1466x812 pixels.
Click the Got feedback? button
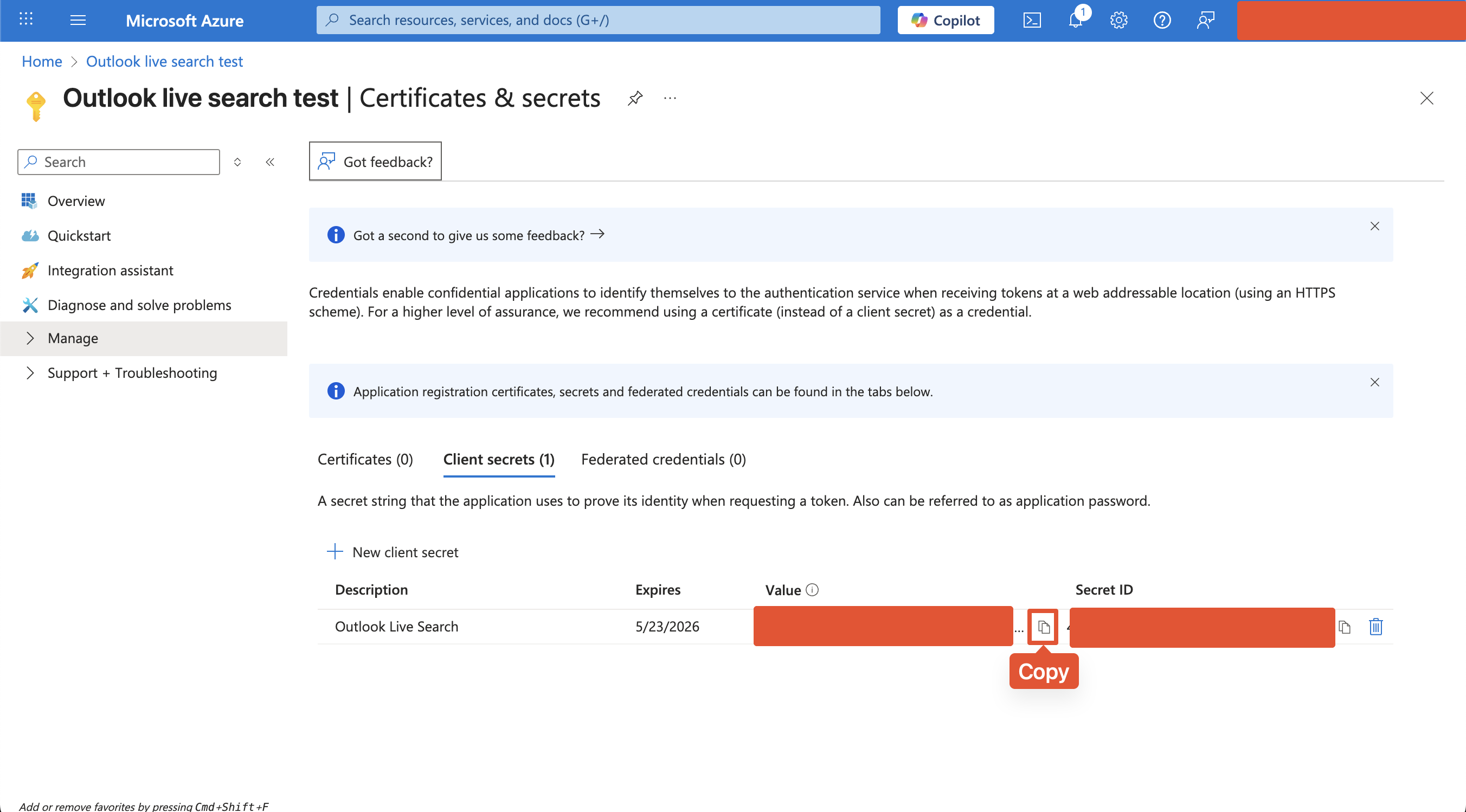coord(375,162)
